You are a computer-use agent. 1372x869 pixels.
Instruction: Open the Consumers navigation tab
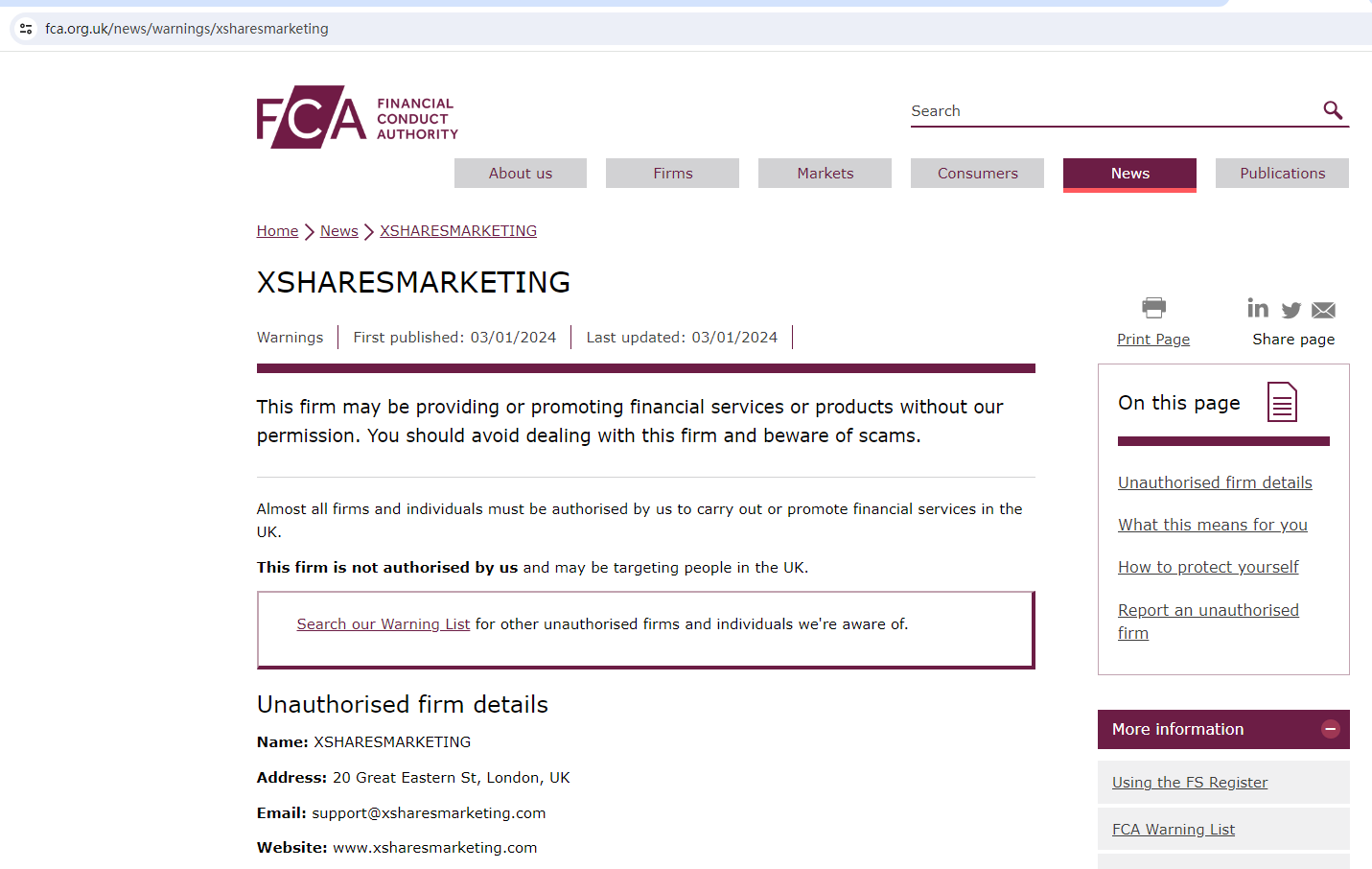(977, 174)
